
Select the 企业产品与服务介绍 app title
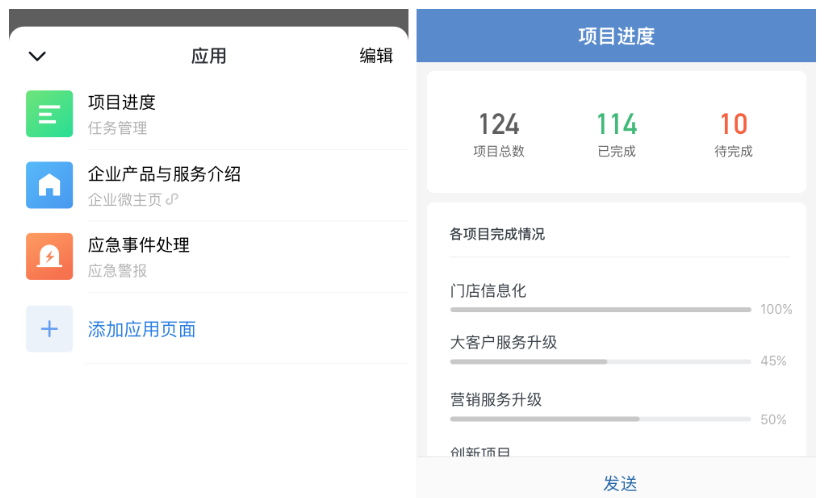(164, 174)
